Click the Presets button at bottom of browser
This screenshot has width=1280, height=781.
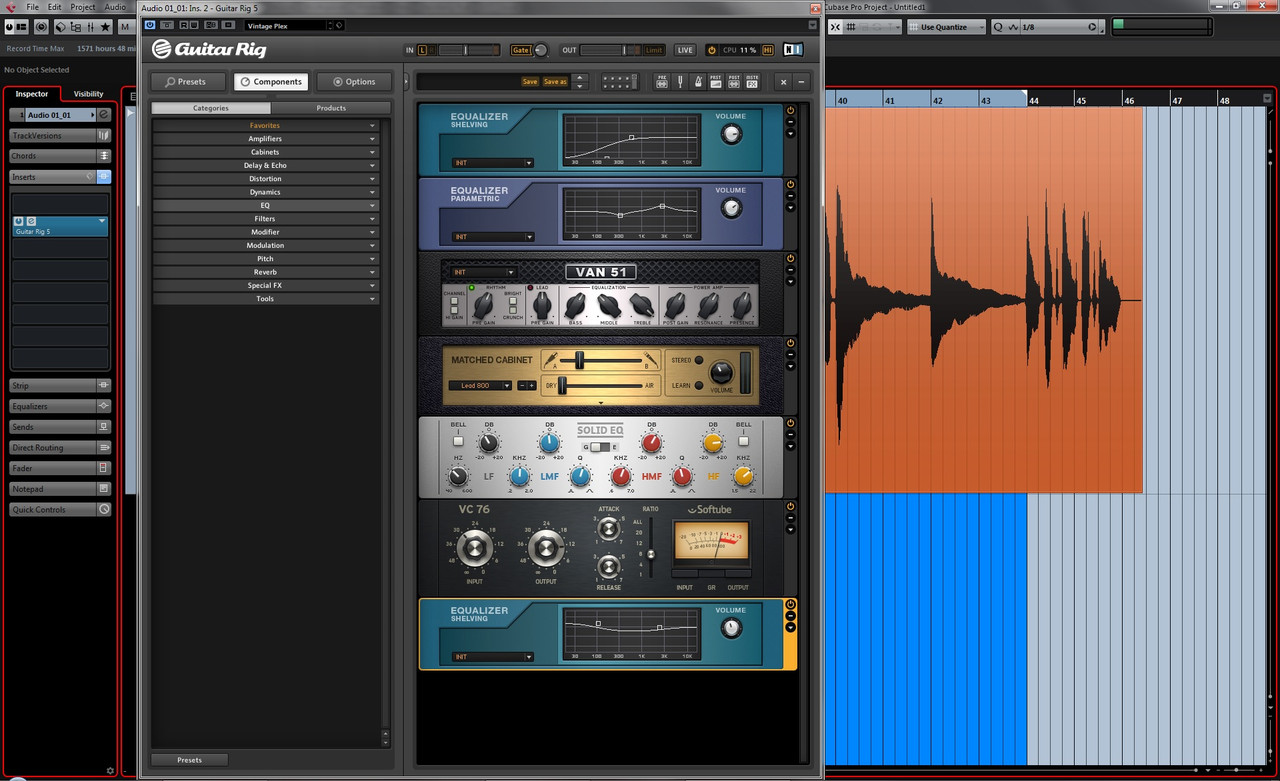[189, 760]
